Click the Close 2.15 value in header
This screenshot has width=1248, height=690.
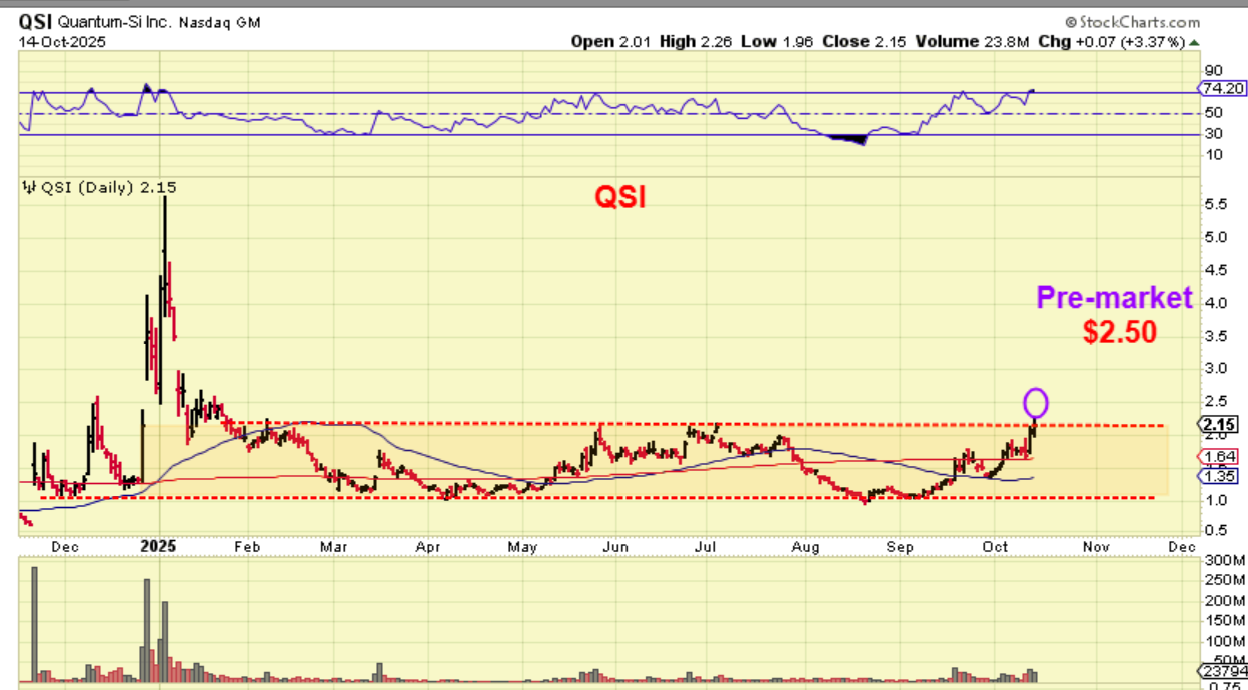pos(866,42)
